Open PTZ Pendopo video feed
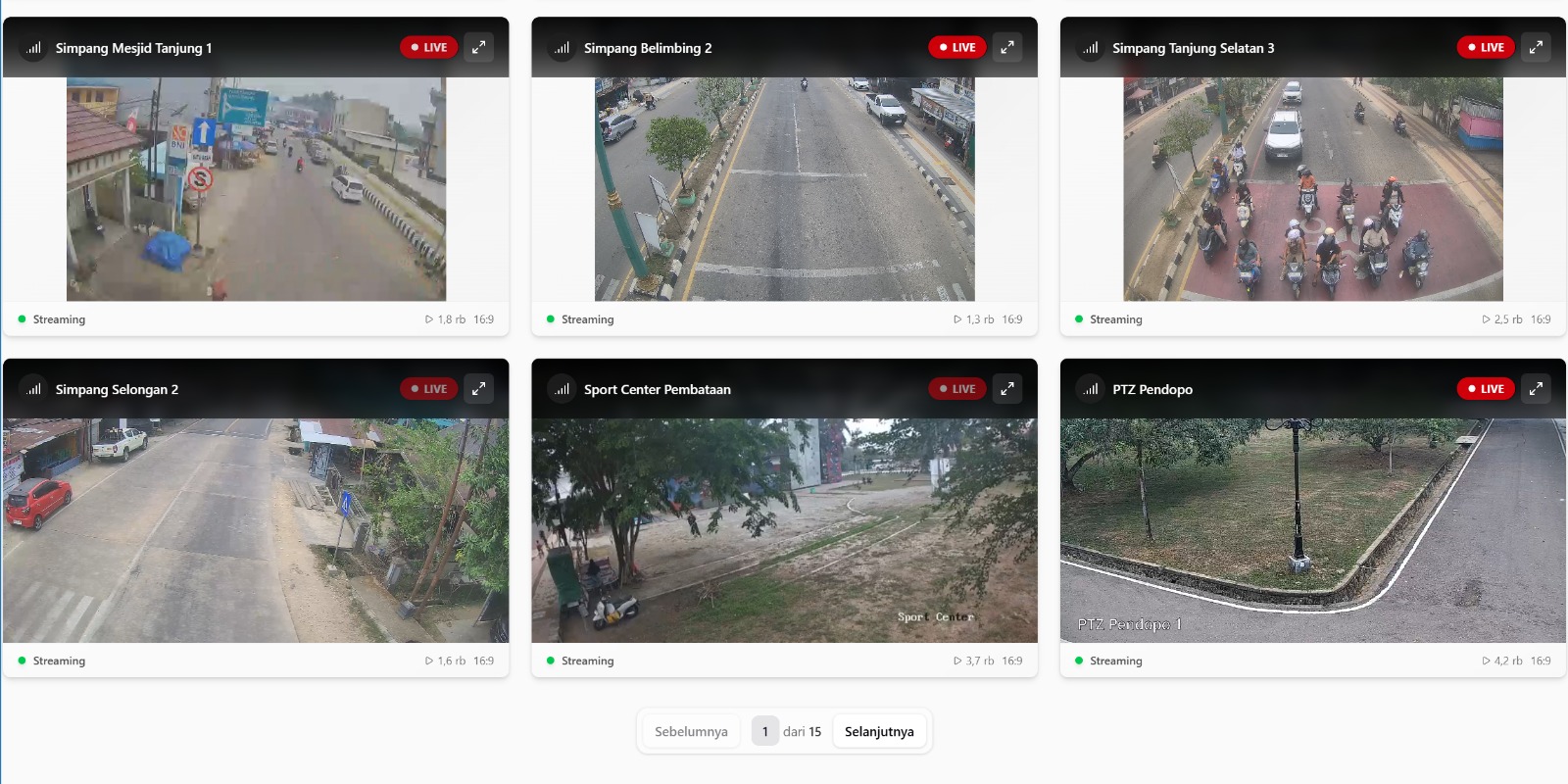The height and width of the screenshot is (784, 1568). click(x=1313, y=530)
